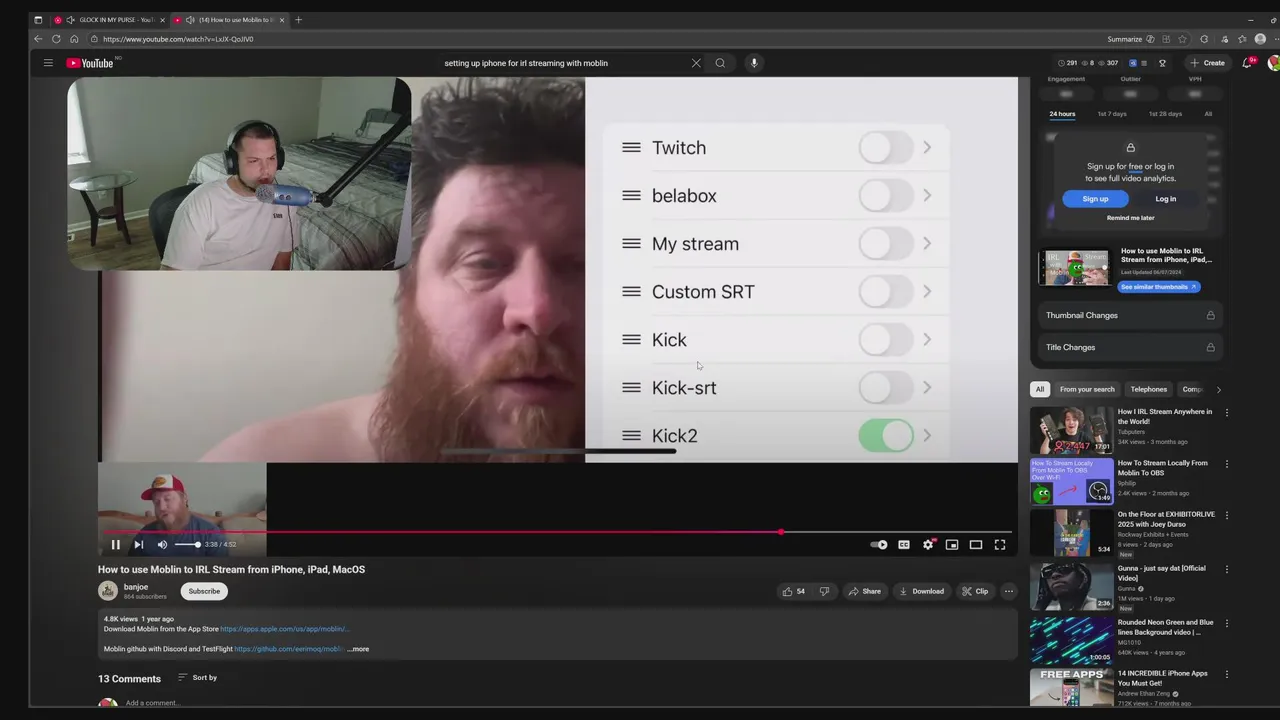Expand the Title Changes row
This screenshot has height=720, width=1280.
pyautogui.click(x=1130, y=347)
